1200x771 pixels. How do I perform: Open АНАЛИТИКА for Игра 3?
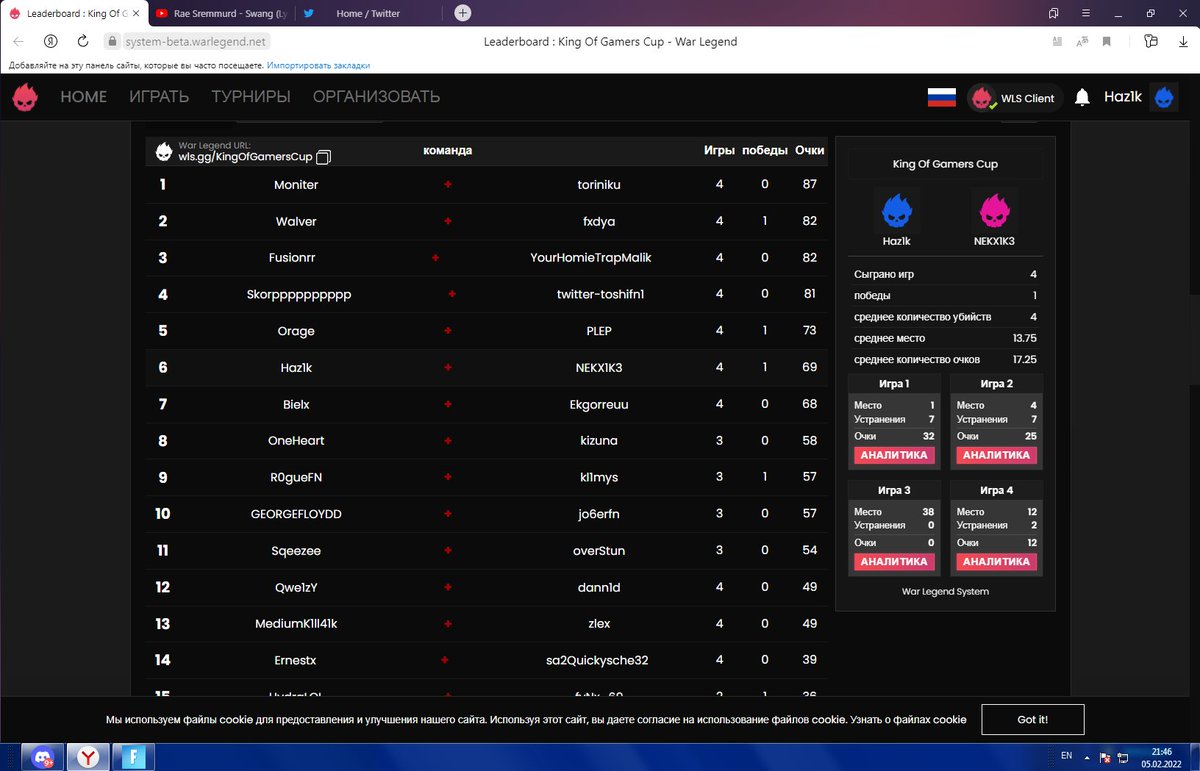coord(894,561)
